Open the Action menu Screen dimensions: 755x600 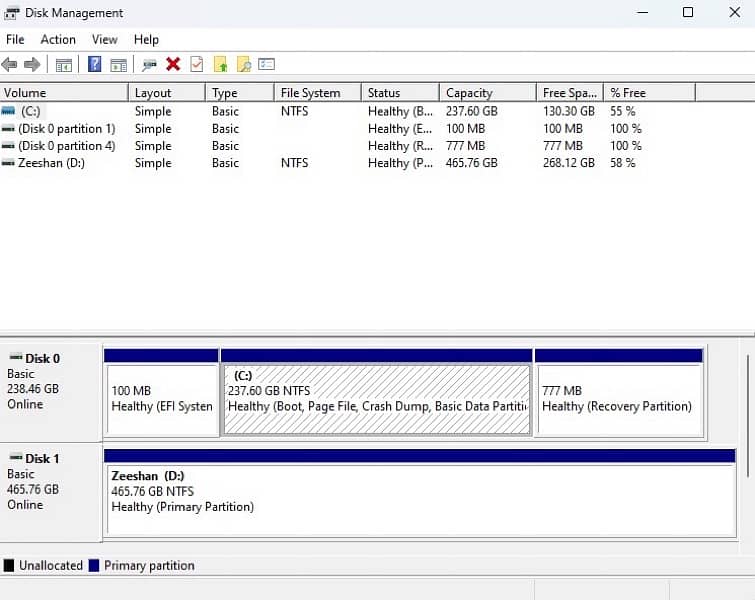(x=58, y=39)
